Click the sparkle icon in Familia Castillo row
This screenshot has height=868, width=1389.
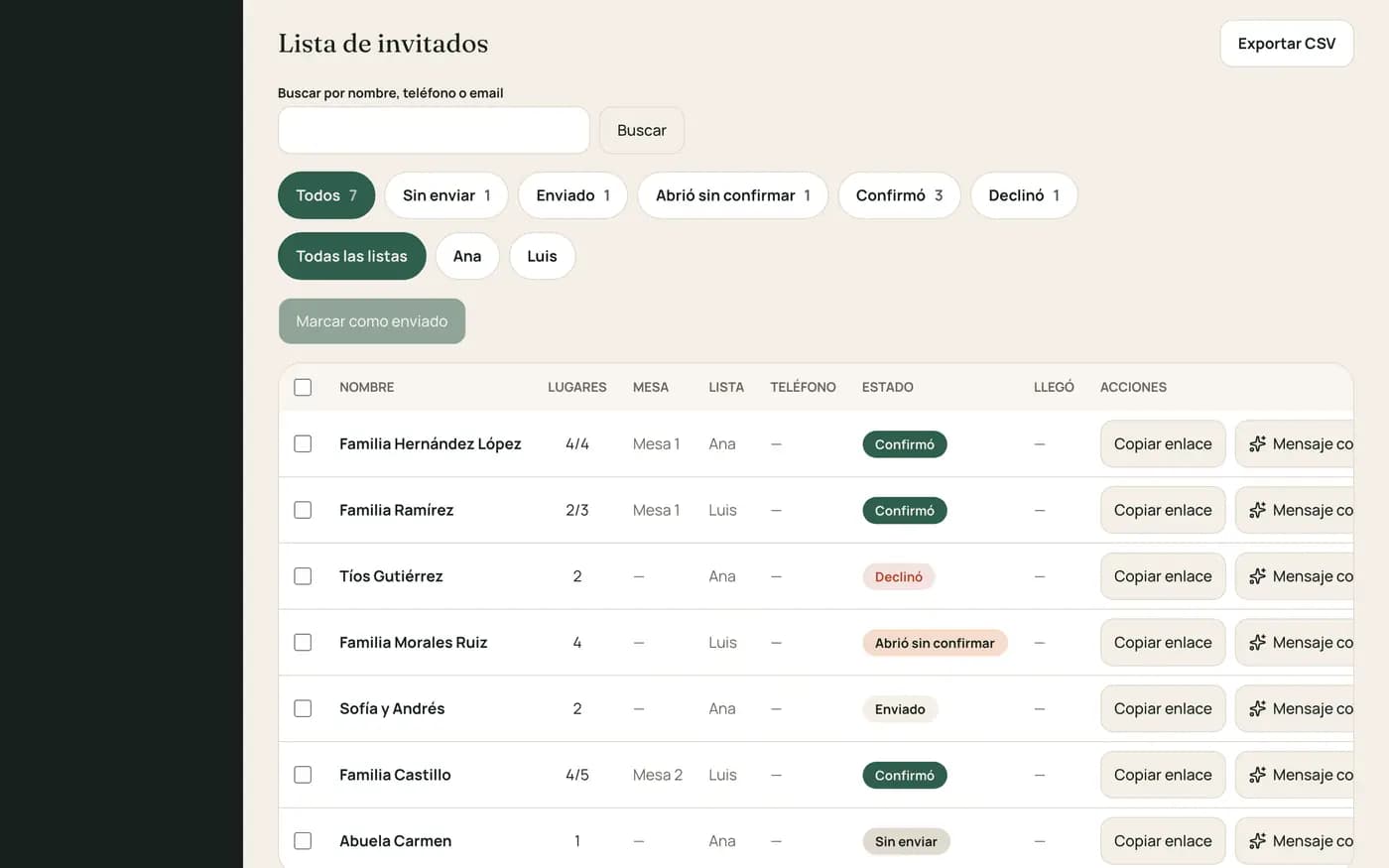1257,775
